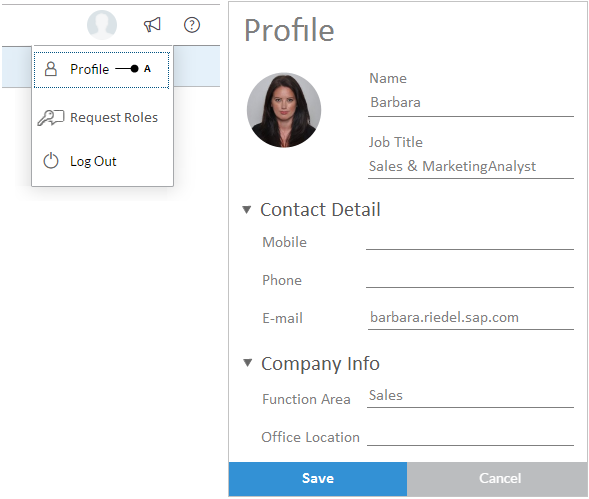Click the person icon beside Profile

tap(51, 69)
